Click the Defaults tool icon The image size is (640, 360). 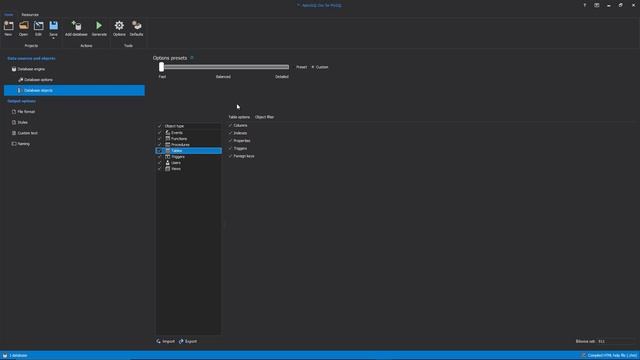point(136,29)
